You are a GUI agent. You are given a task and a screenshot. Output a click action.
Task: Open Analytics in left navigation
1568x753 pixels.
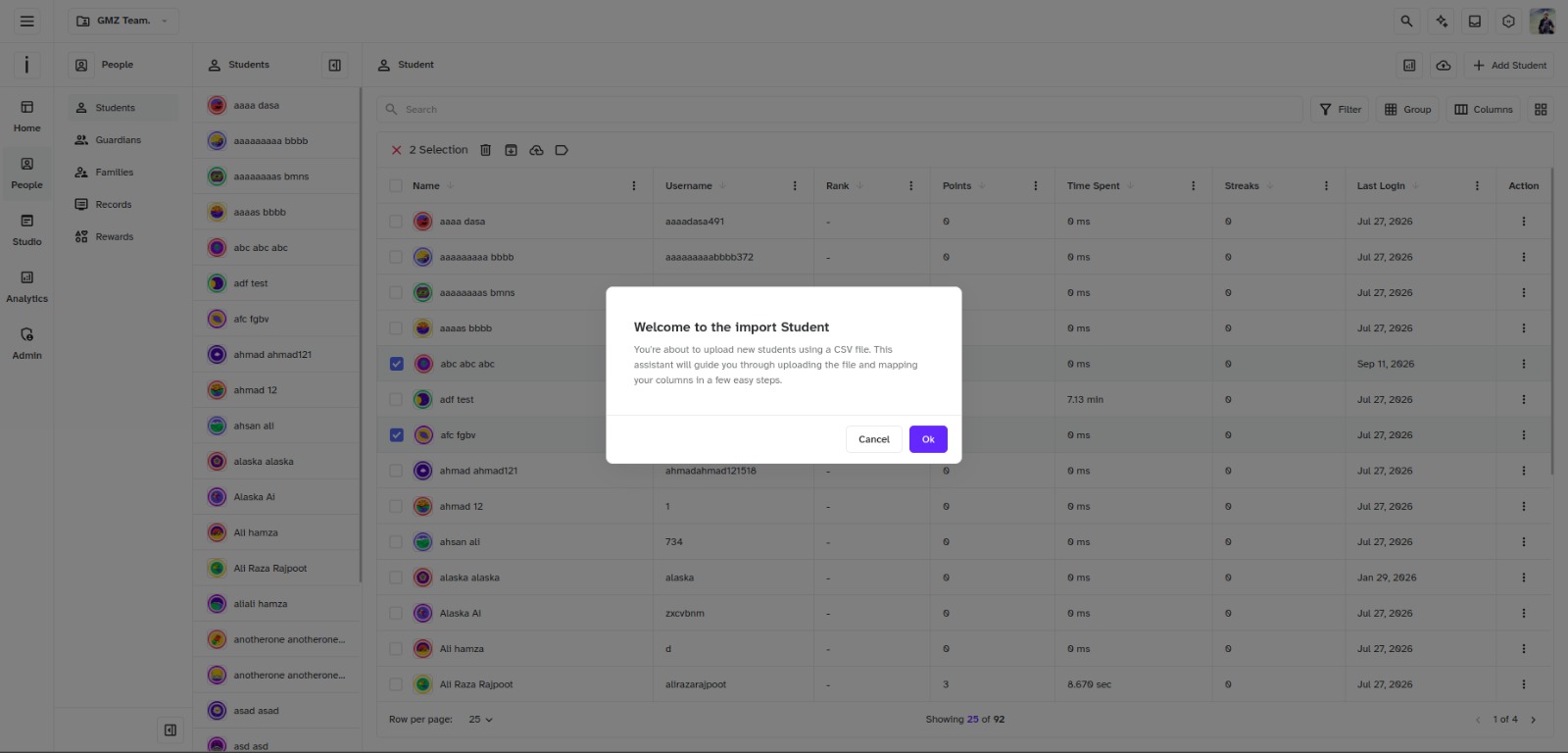click(x=27, y=287)
